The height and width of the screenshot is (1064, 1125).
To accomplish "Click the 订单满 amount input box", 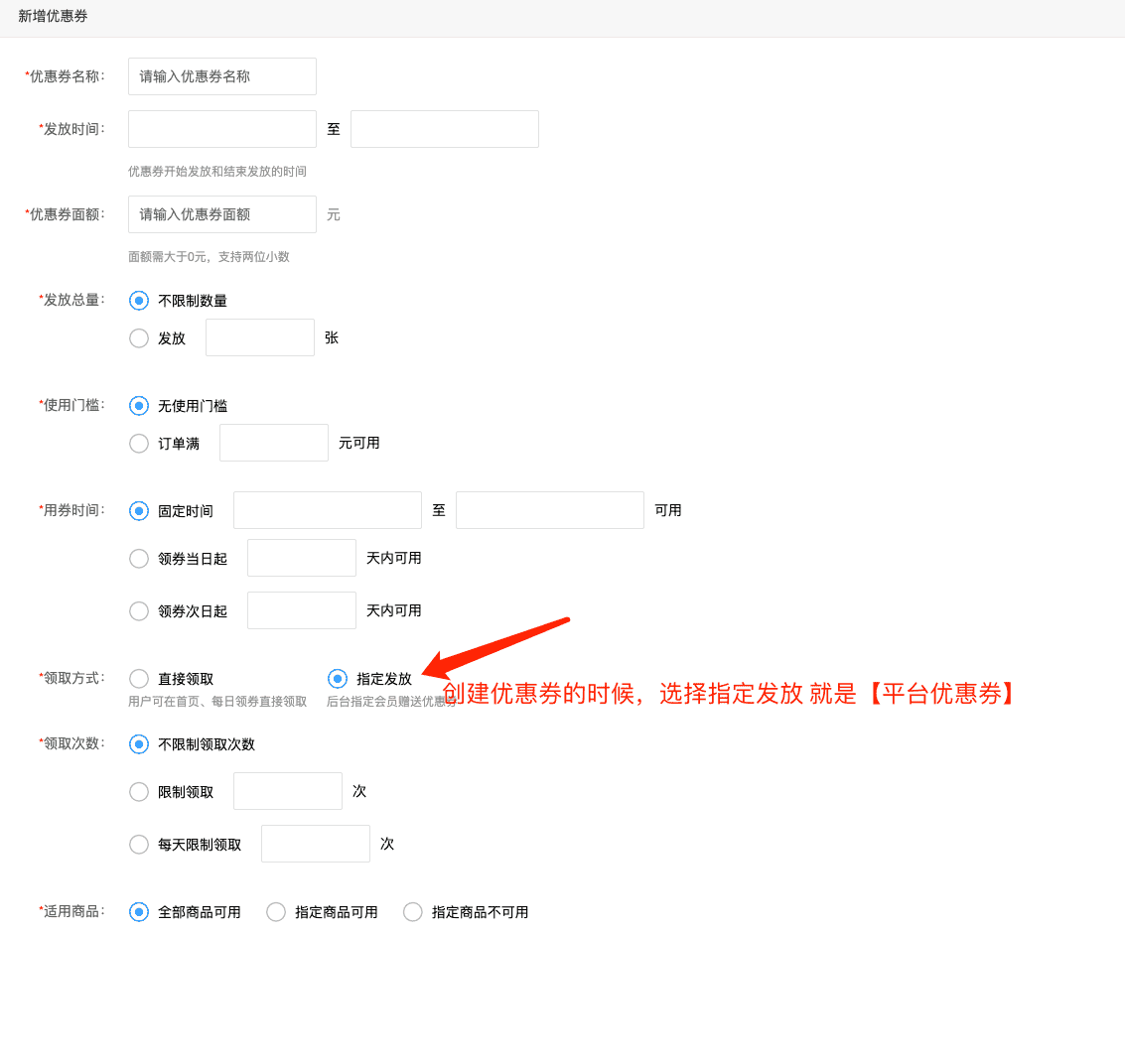I will coord(274,443).
